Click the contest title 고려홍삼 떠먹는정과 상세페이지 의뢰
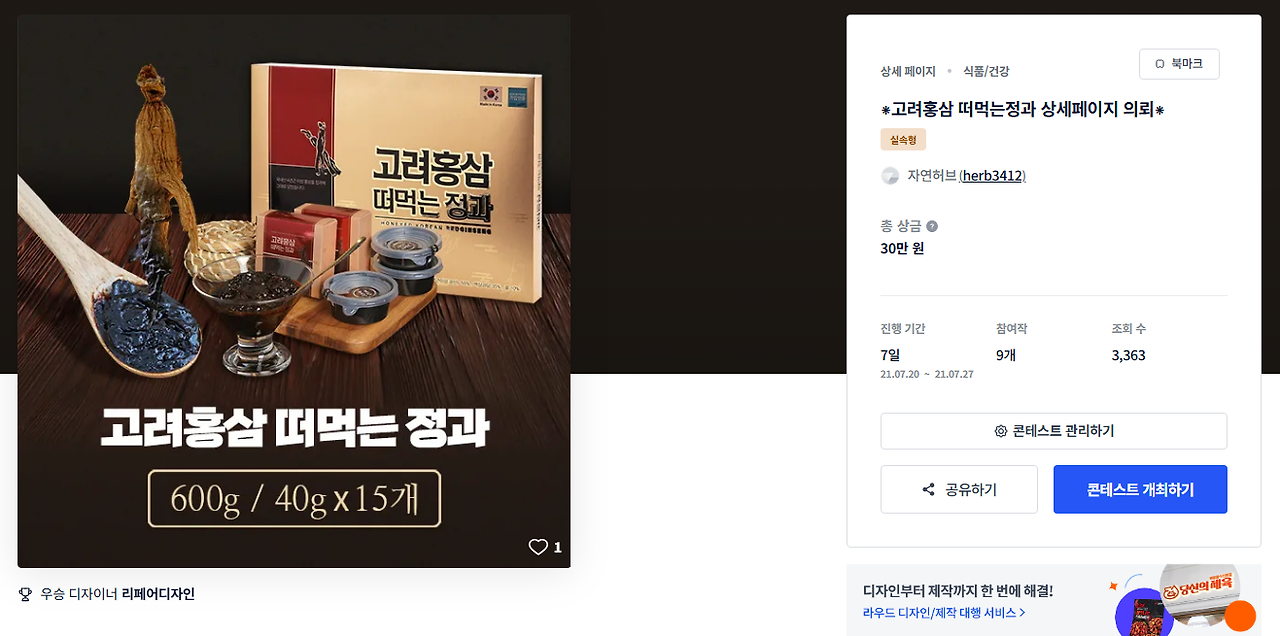Image resolution: width=1280 pixels, height=636 pixels. point(1022,109)
